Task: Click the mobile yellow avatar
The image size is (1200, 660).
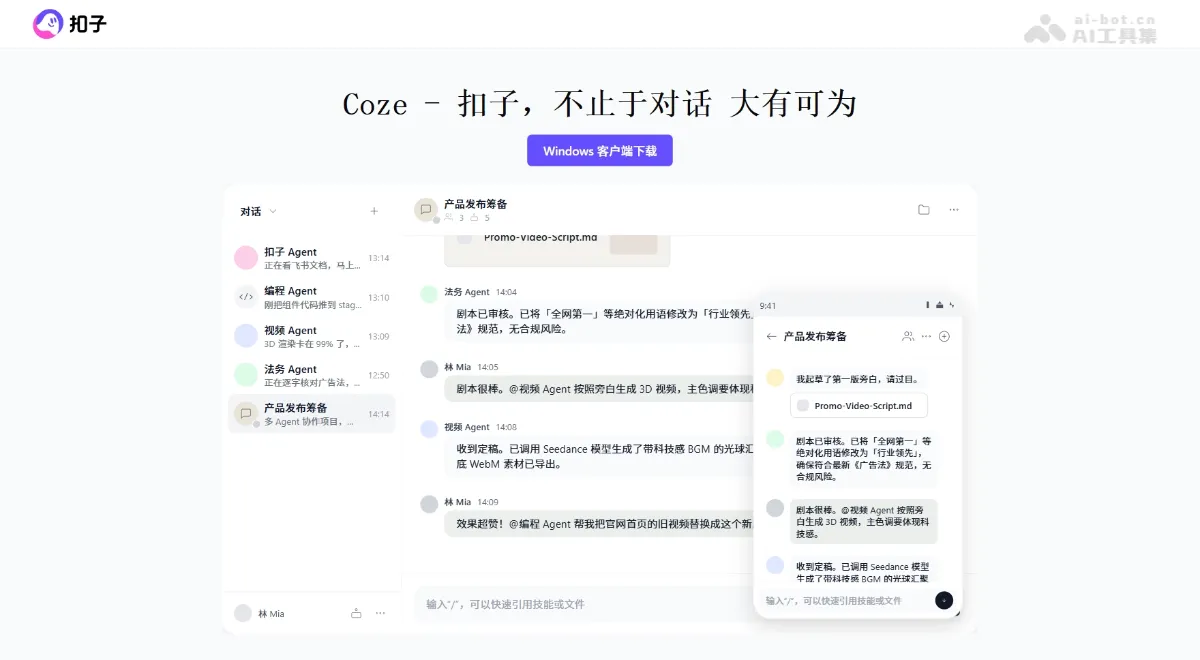Action: point(775,378)
